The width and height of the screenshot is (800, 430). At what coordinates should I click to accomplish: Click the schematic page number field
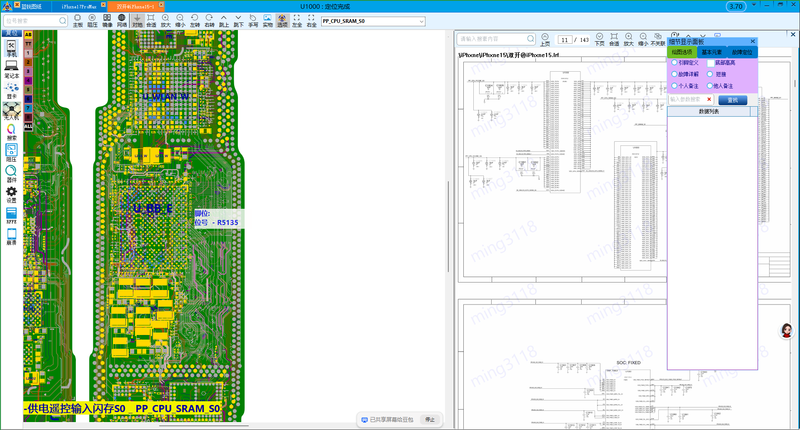(566, 39)
